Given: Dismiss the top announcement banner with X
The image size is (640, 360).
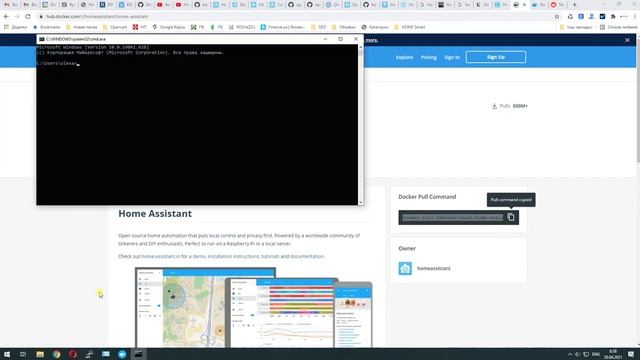Looking at the screenshot, I should coord(627,40).
